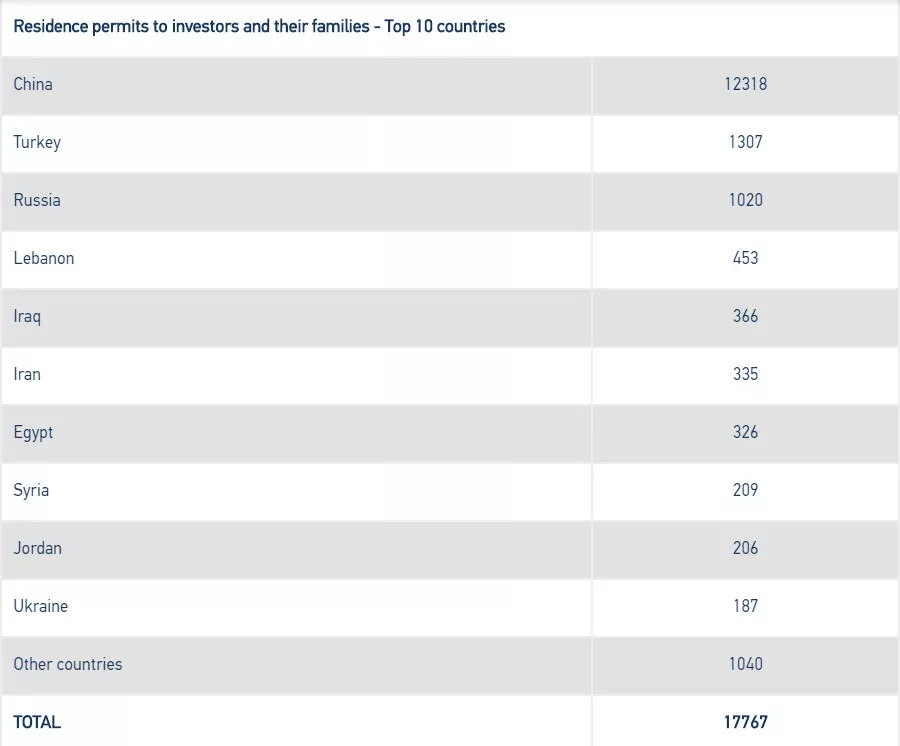Click the table title about residence permits
Screen dimensions: 900x746
pos(259,27)
